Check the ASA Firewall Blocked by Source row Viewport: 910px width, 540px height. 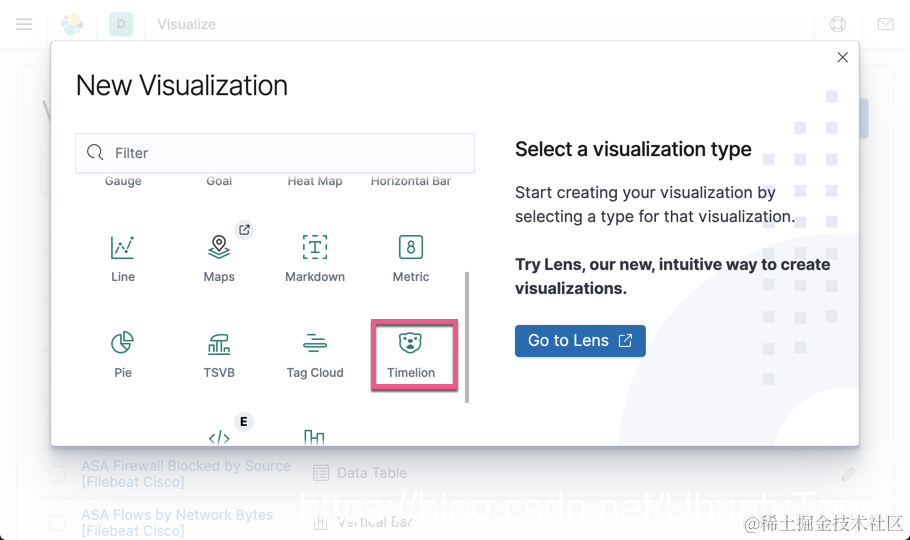click(57, 474)
